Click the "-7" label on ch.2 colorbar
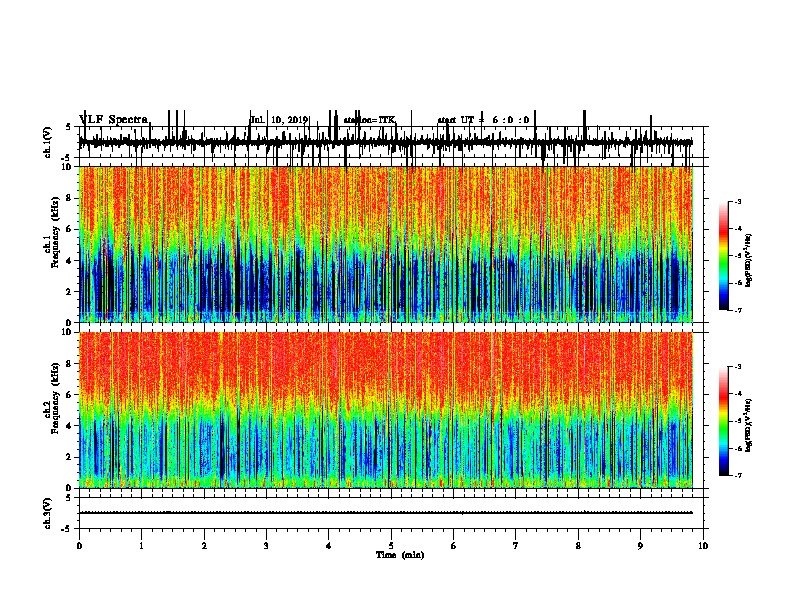792x612 pixels. pyautogui.click(x=738, y=476)
